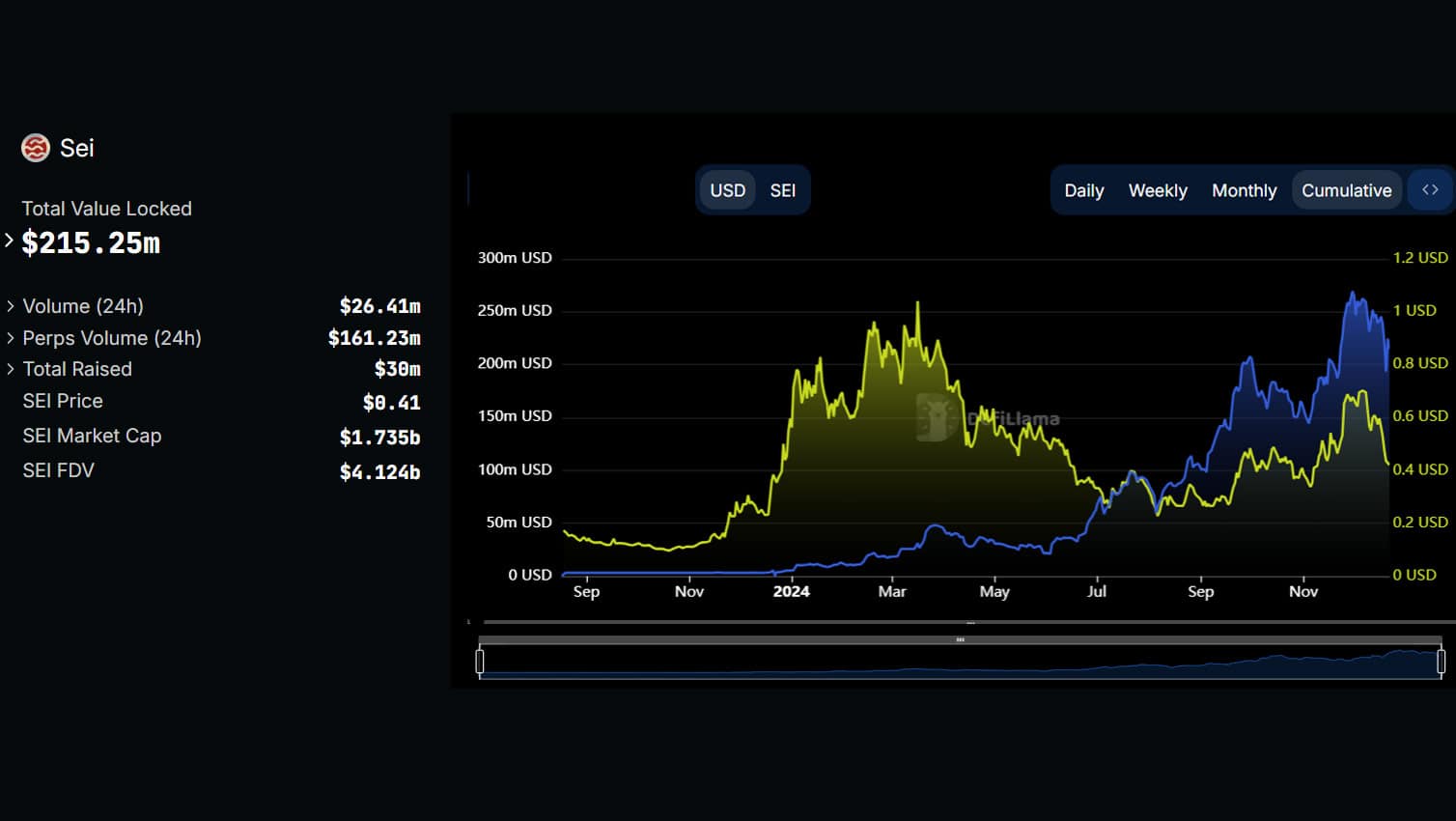Switch chart denomination to USD
Image resolution: width=1456 pixels, height=821 pixels.
pos(727,190)
